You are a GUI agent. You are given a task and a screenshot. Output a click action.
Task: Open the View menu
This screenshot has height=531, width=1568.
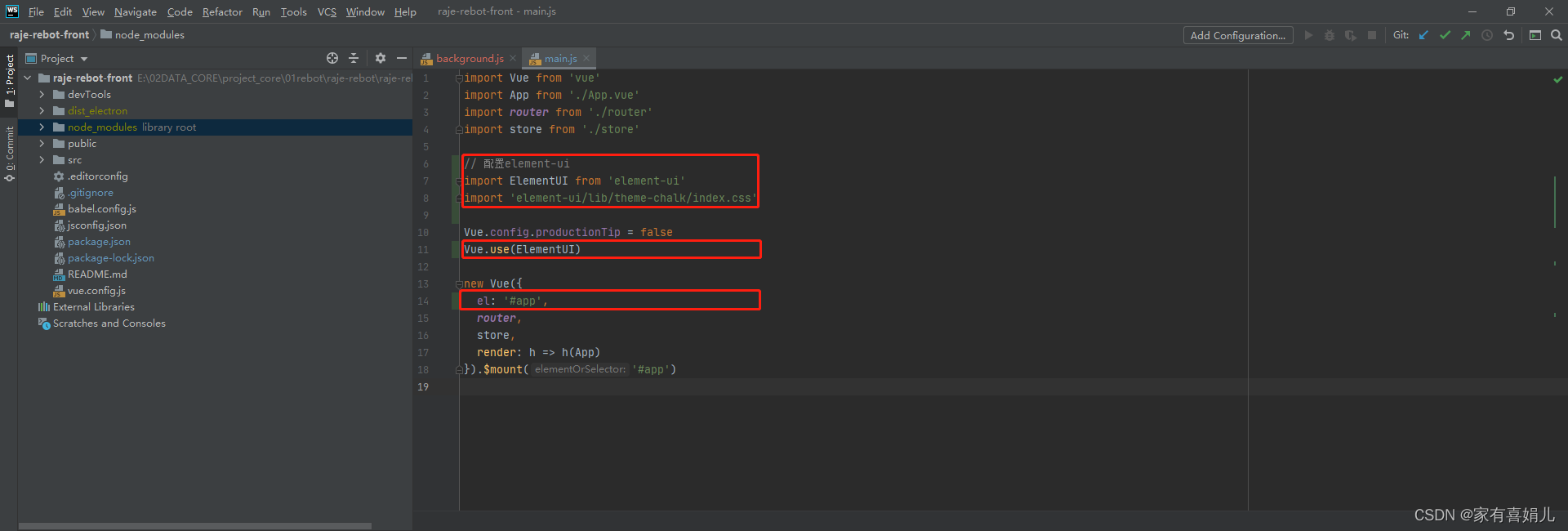(x=93, y=11)
